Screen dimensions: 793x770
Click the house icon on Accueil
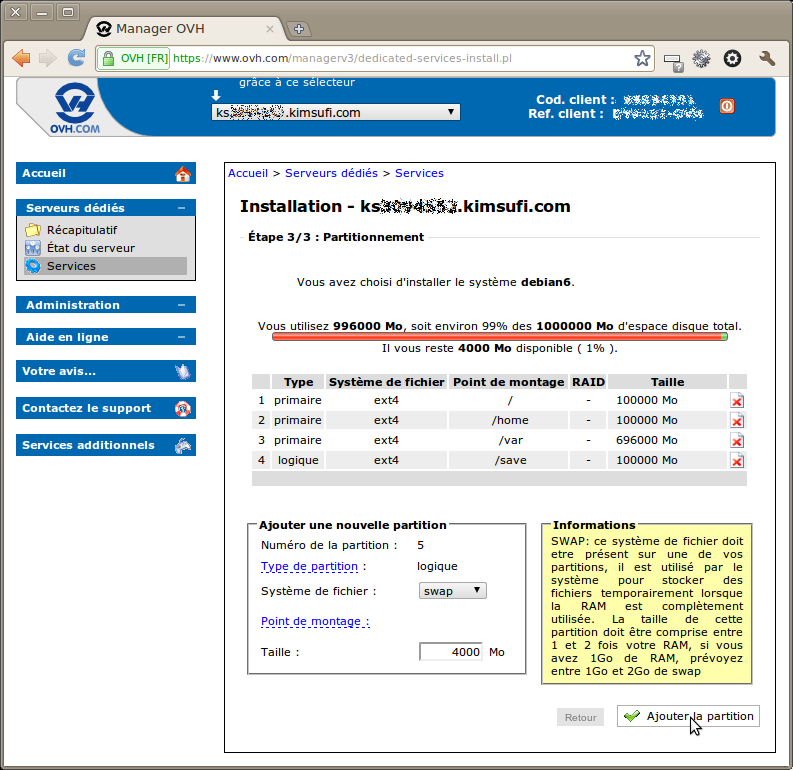tap(183, 174)
